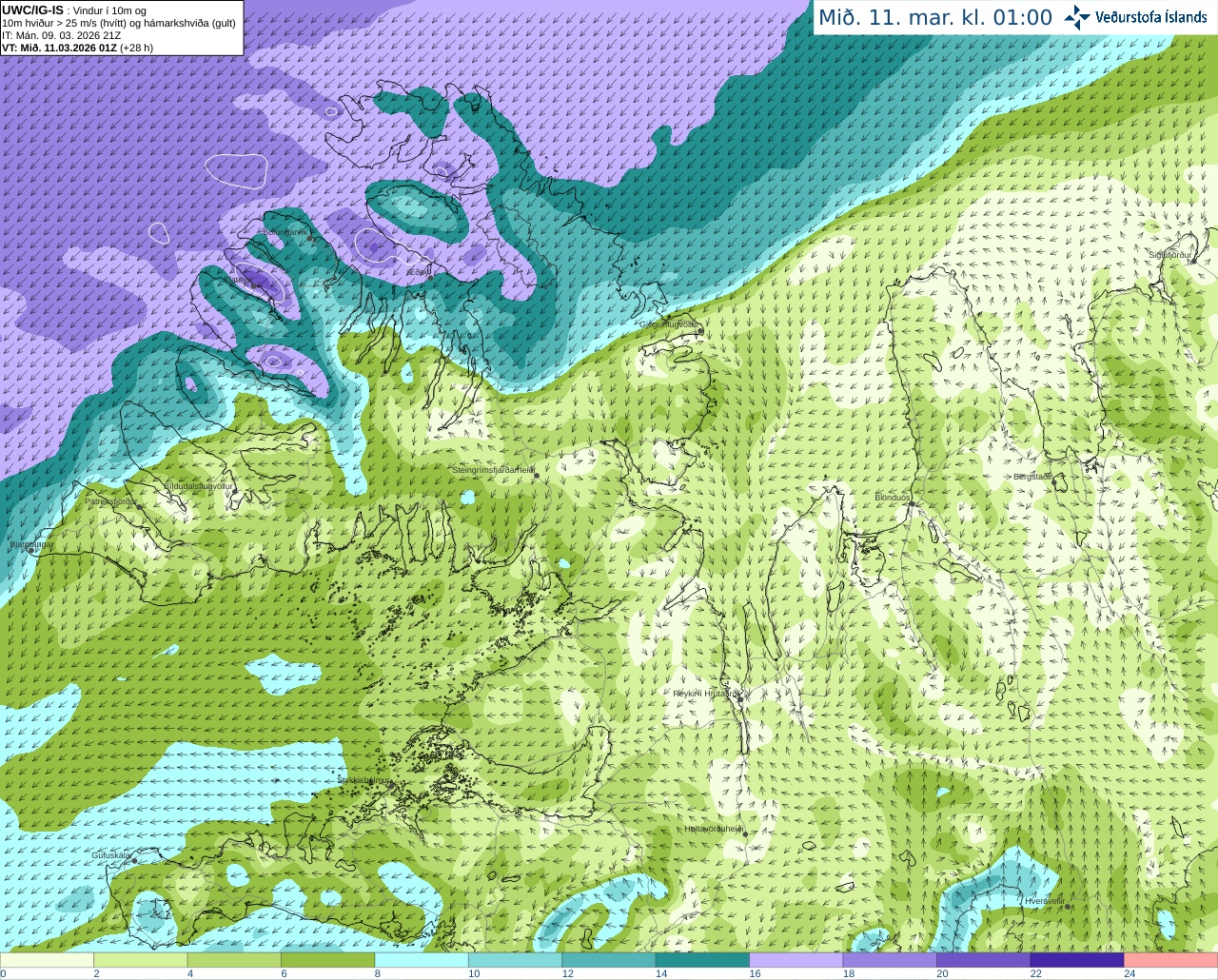Click the legend value 24
The image size is (1218, 980).
coord(1130,973)
